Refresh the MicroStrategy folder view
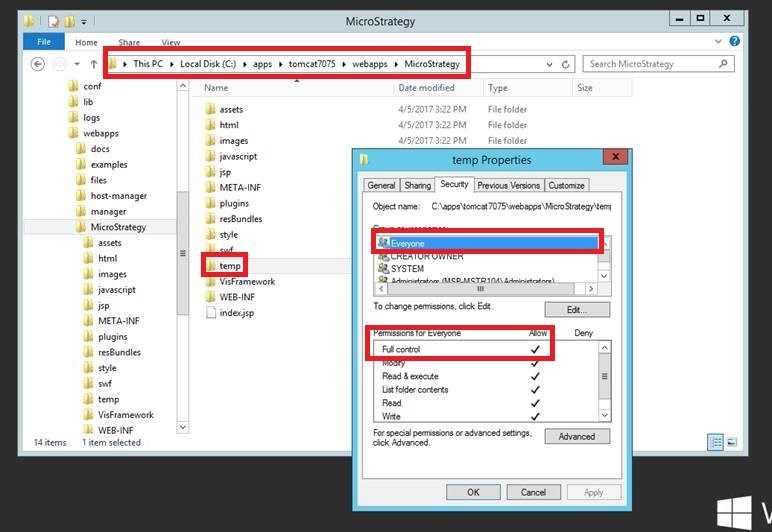The image size is (772, 532). 566,64
